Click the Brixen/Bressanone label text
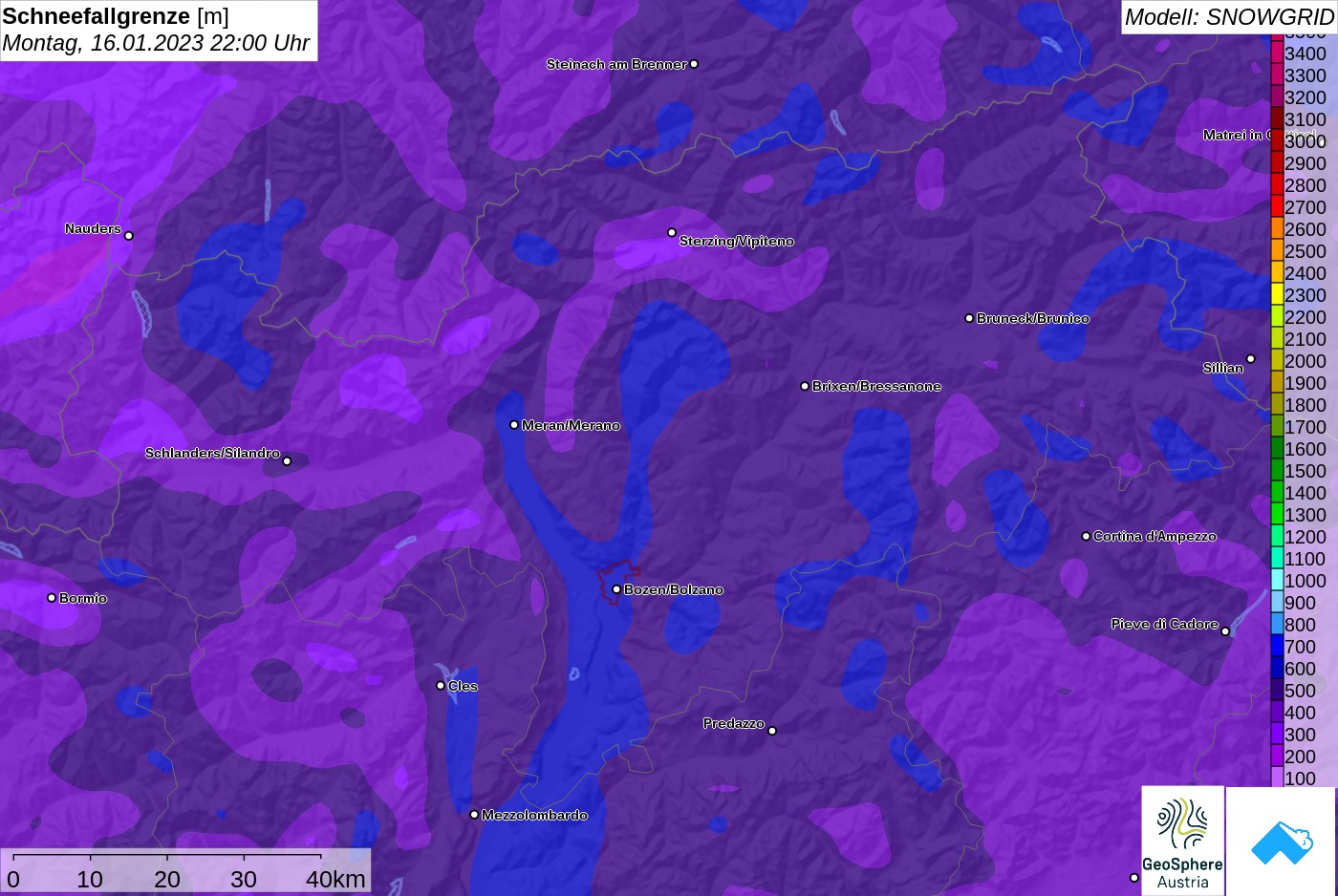Screen dimensions: 1338x896 pyautogui.click(x=876, y=386)
